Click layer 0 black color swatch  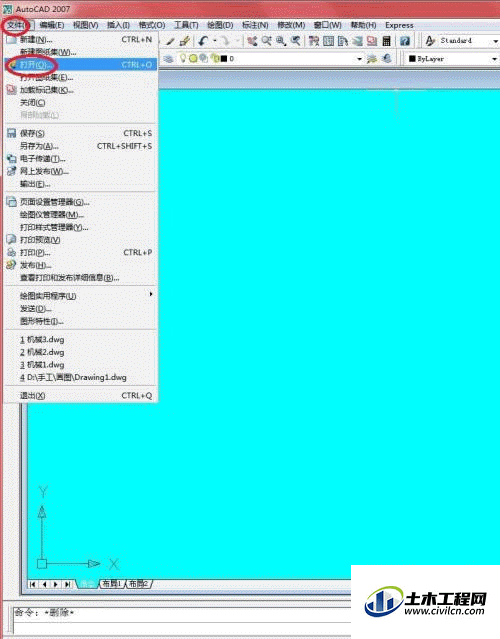pyautogui.click(x=223, y=59)
